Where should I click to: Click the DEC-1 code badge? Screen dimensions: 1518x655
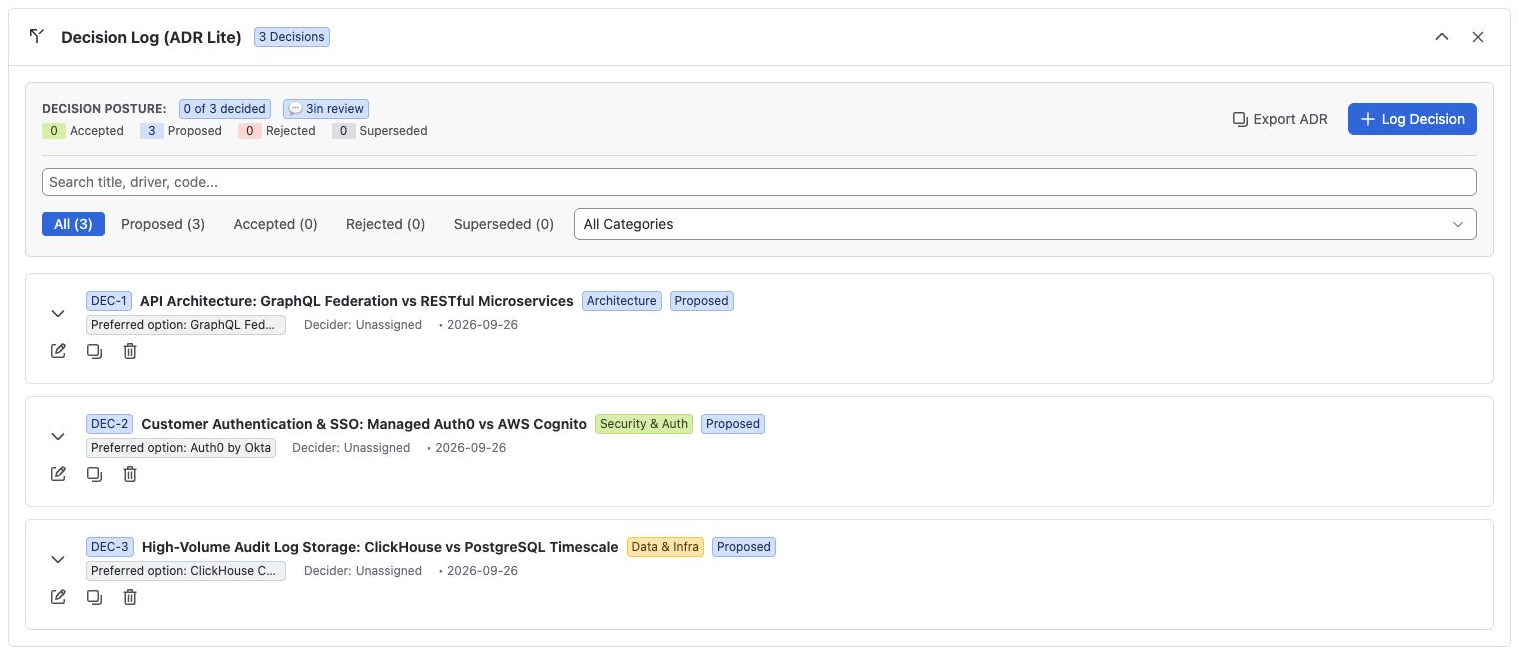109,301
